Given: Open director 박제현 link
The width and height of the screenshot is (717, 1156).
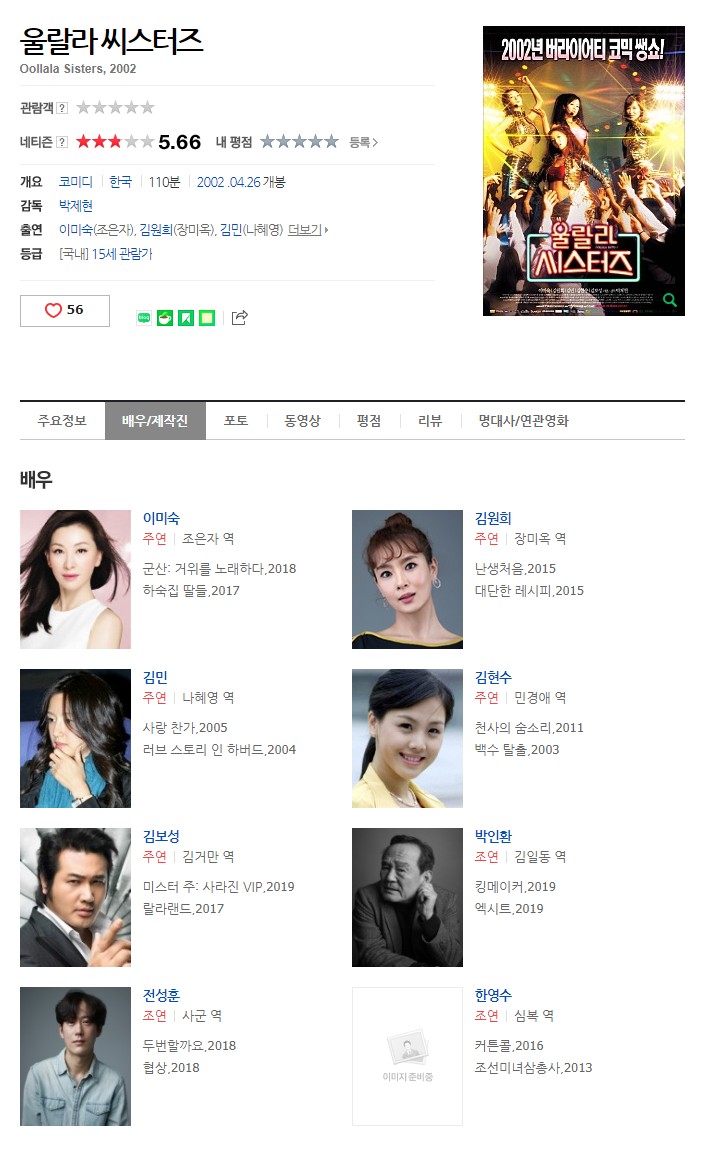Looking at the screenshot, I should click(x=75, y=206).
